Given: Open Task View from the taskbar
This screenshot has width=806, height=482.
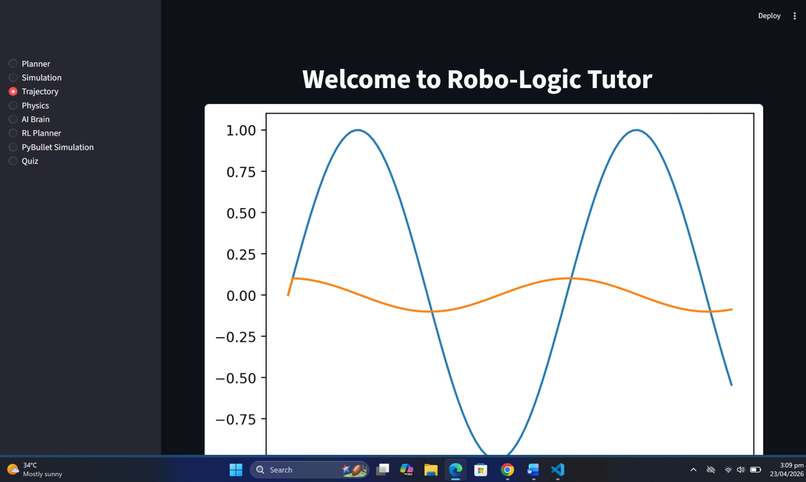Looking at the screenshot, I should [x=382, y=470].
